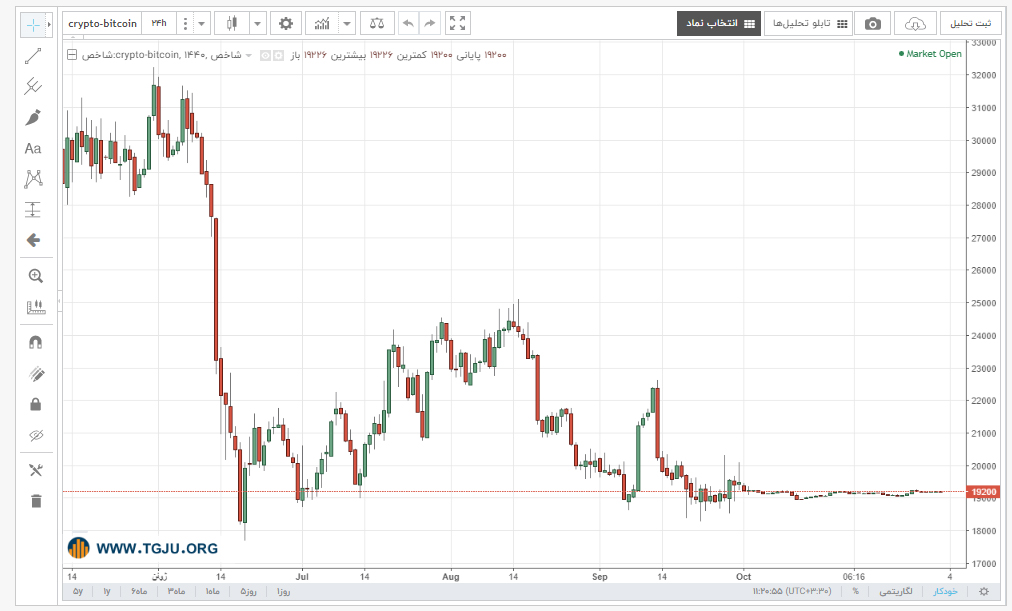Expand the indicator templates dropdown arrow
This screenshot has height=611, width=1012.
(347, 24)
